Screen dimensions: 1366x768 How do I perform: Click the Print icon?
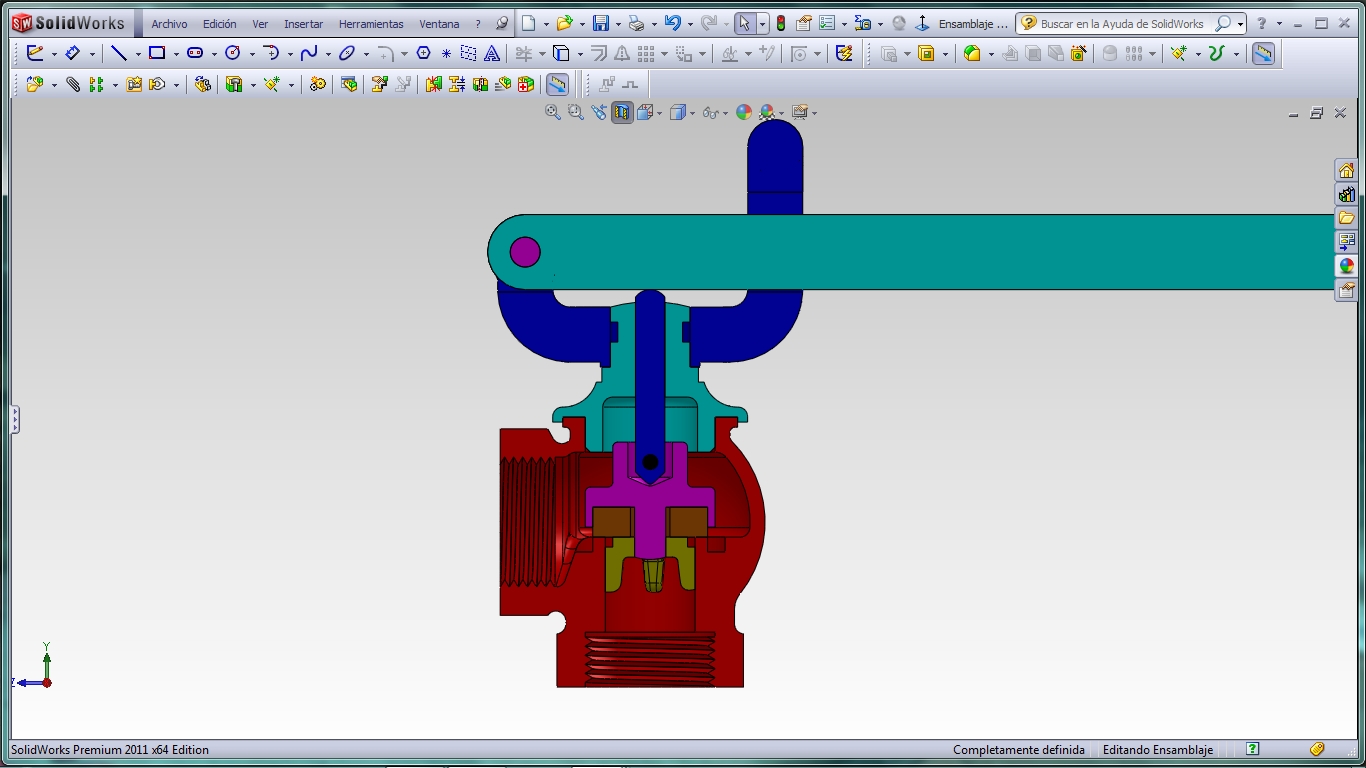coord(636,23)
